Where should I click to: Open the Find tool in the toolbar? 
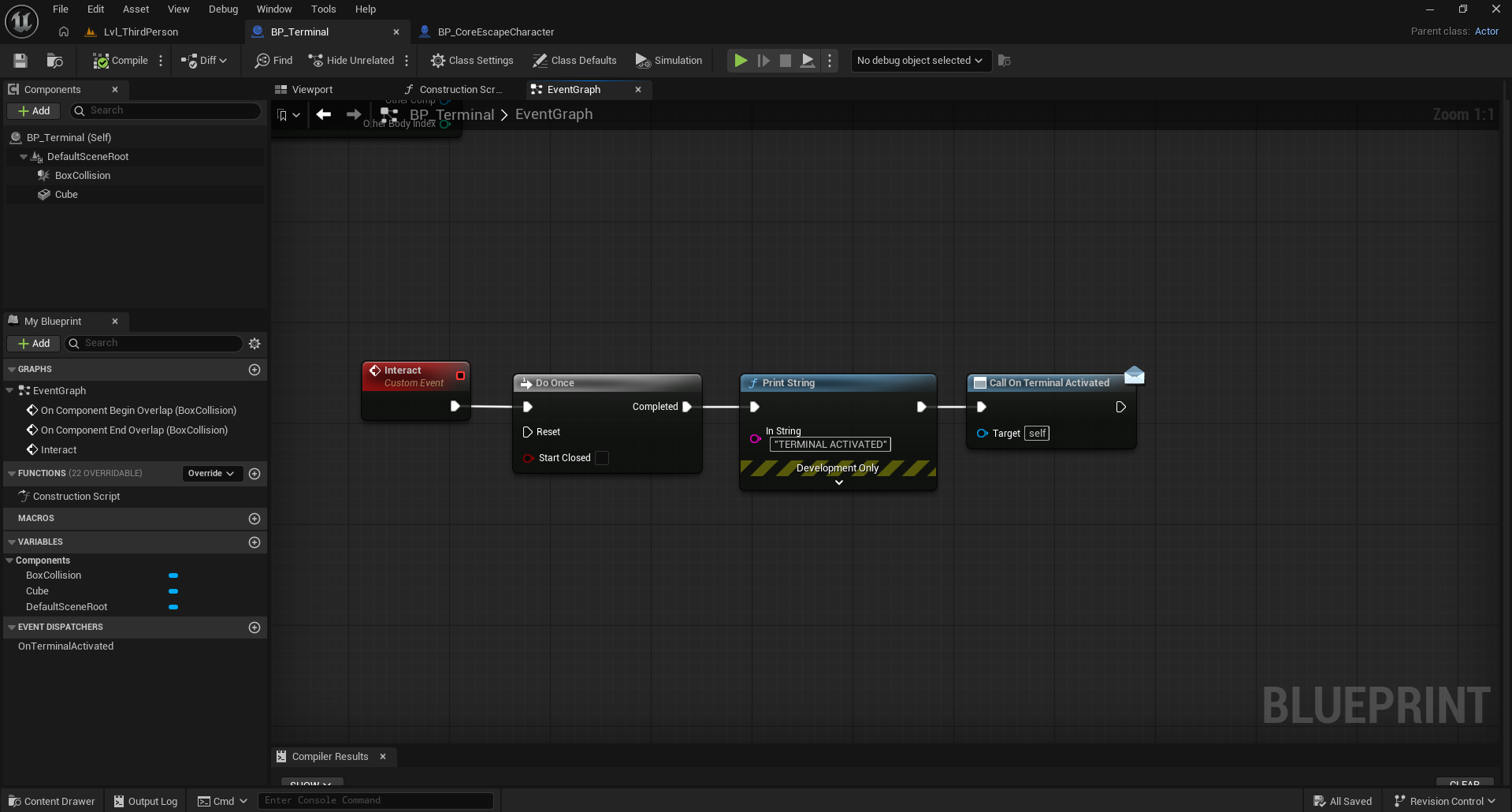click(273, 61)
